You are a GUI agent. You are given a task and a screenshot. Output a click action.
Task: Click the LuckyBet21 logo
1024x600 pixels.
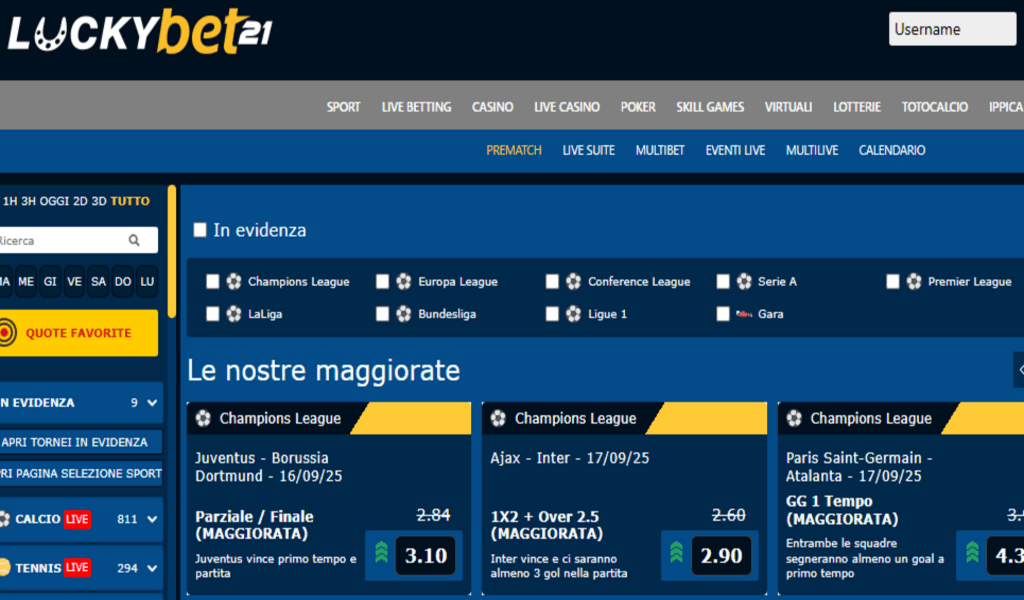tap(140, 32)
